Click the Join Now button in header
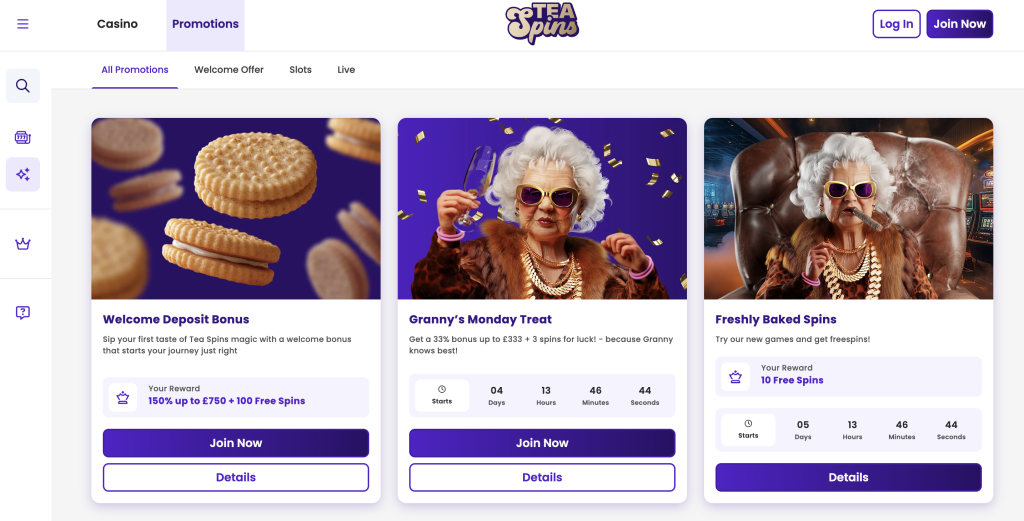The height and width of the screenshot is (521, 1024). (x=959, y=24)
